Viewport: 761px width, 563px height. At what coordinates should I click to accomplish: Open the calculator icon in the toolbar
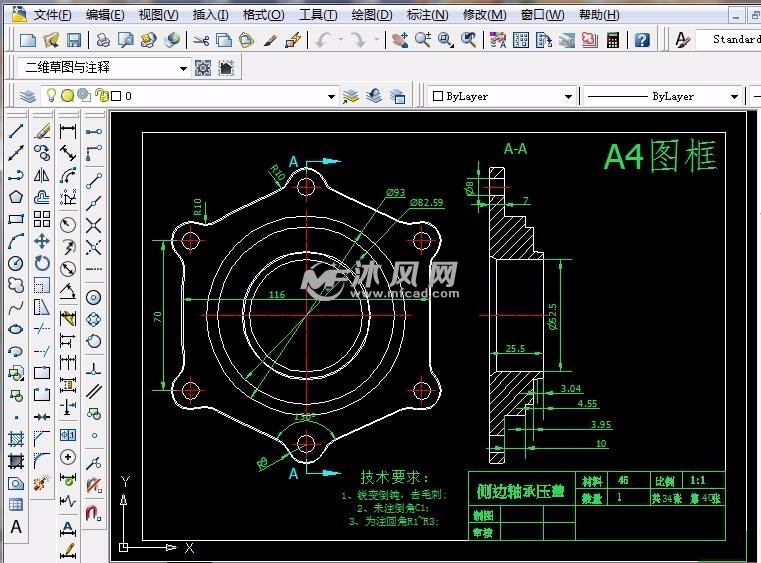click(612, 40)
